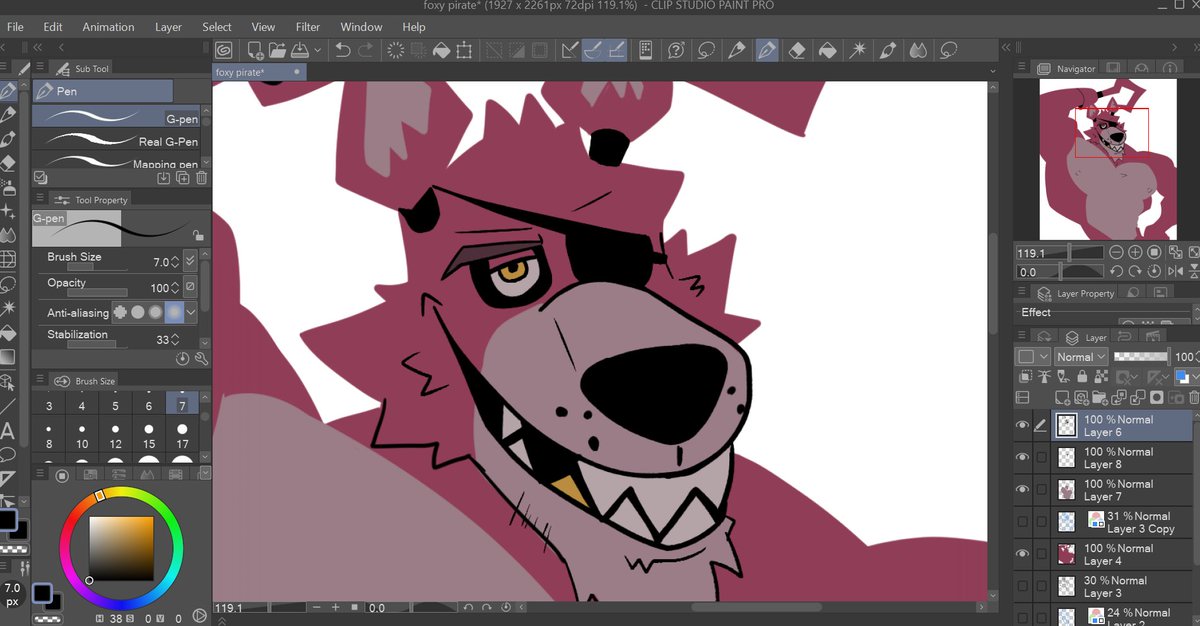This screenshot has height=626, width=1200.
Task: Open Opacity dynamics settings button
Action: coord(190,287)
